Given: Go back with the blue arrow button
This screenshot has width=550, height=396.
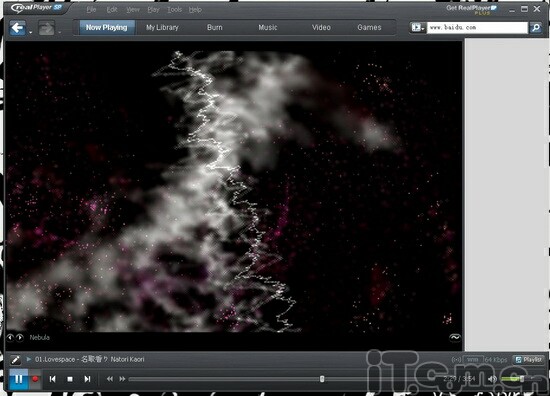Looking at the screenshot, I should (17, 28).
